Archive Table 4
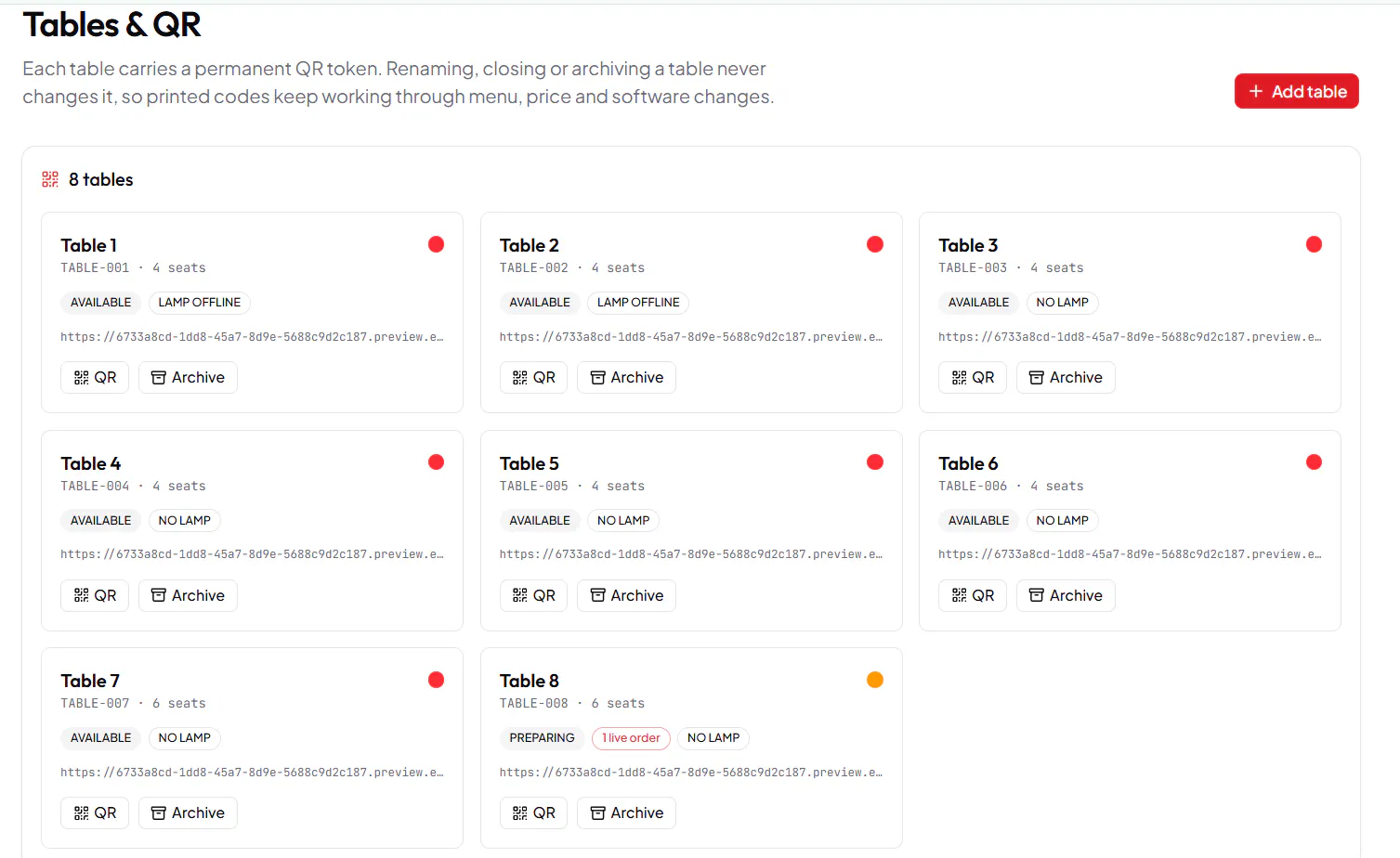The height and width of the screenshot is (858, 1400). pyautogui.click(x=188, y=595)
